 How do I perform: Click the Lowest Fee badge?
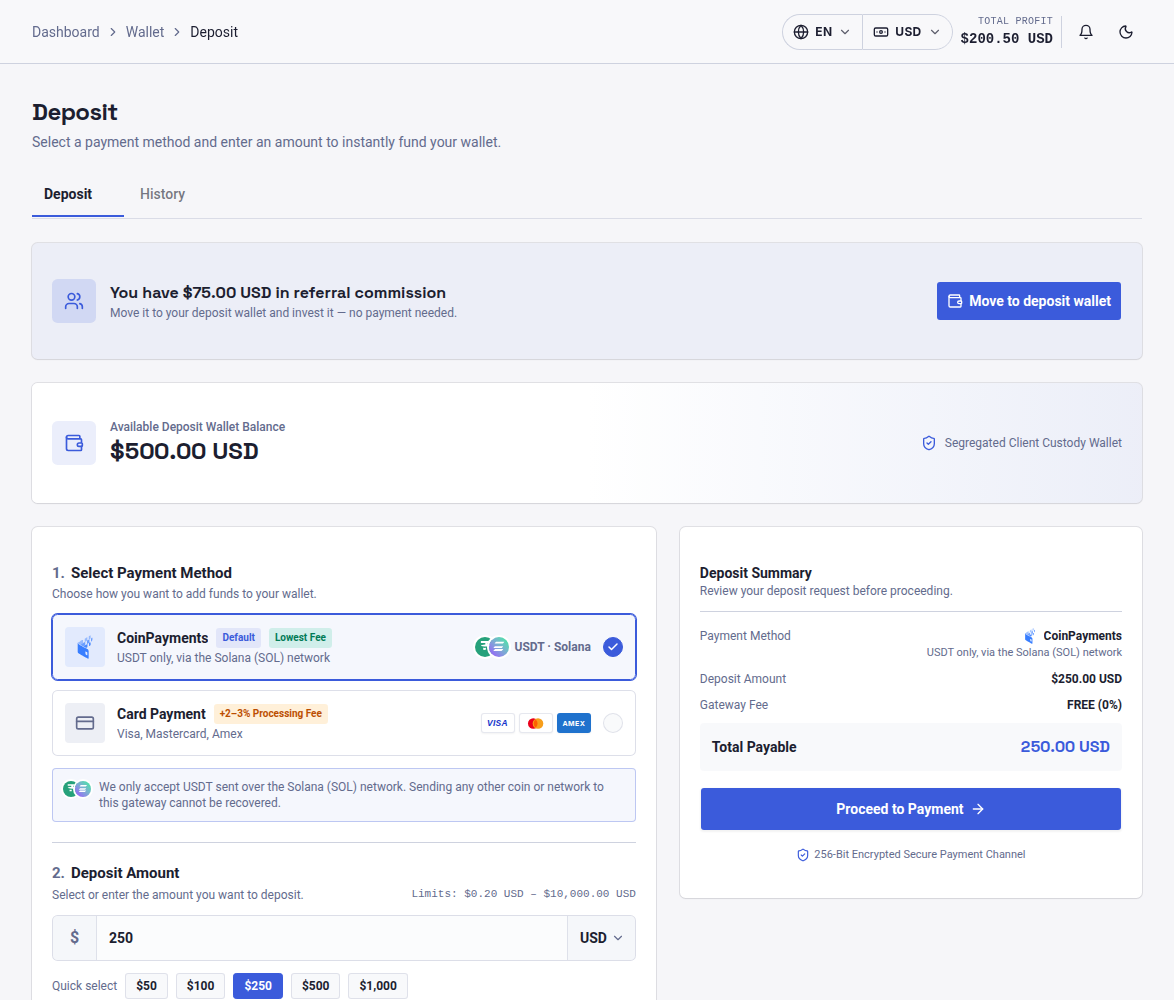point(300,638)
